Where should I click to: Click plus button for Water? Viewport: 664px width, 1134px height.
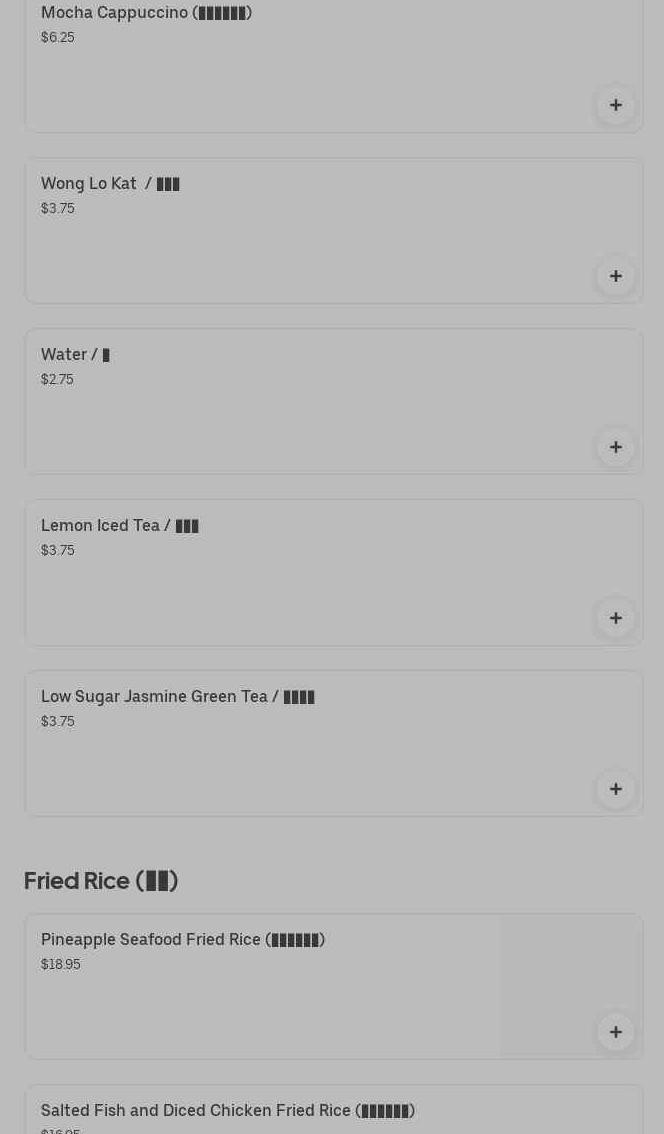click(616, 447)
